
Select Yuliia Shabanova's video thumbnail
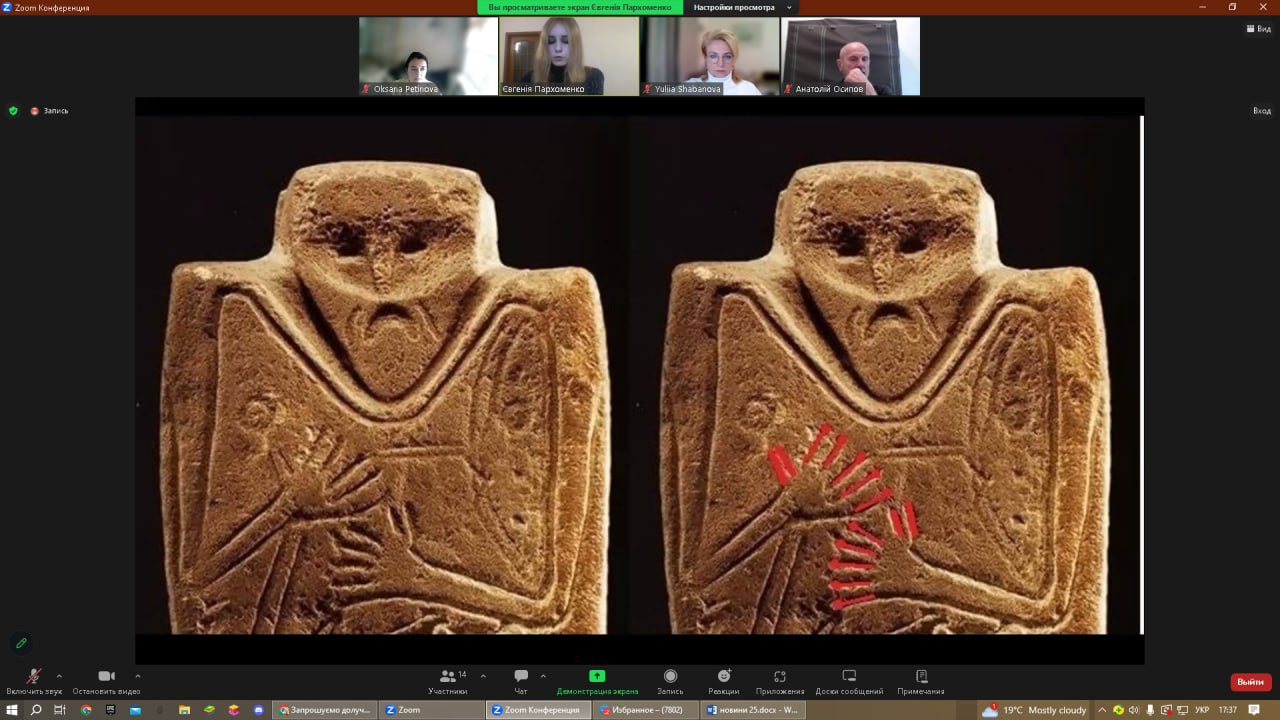710,56
